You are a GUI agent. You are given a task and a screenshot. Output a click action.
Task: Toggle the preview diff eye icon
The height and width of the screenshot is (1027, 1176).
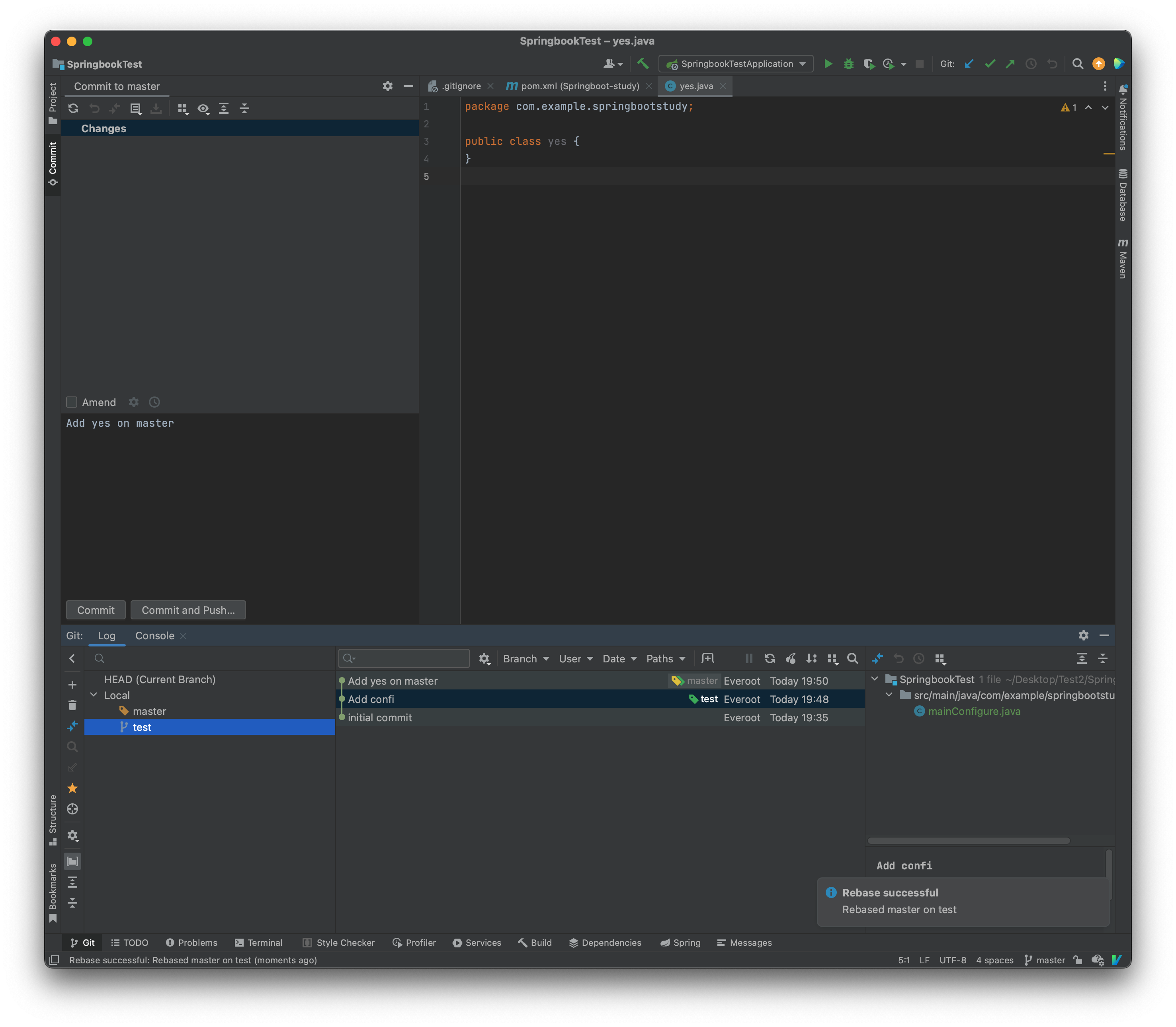(x=203, y=108)
